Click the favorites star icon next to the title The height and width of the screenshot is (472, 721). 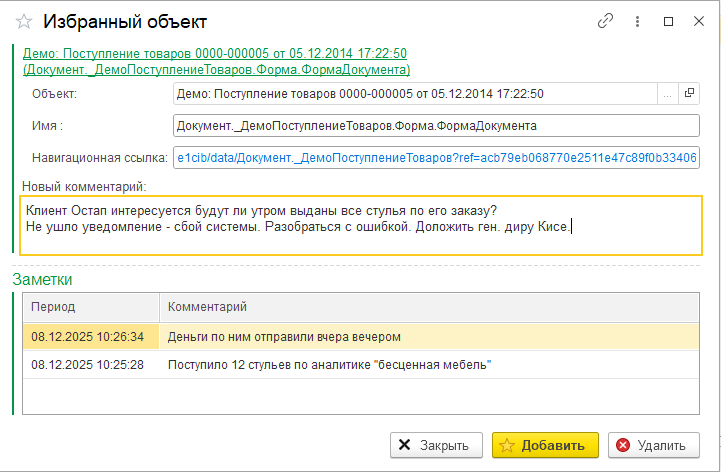pos(24,22)
